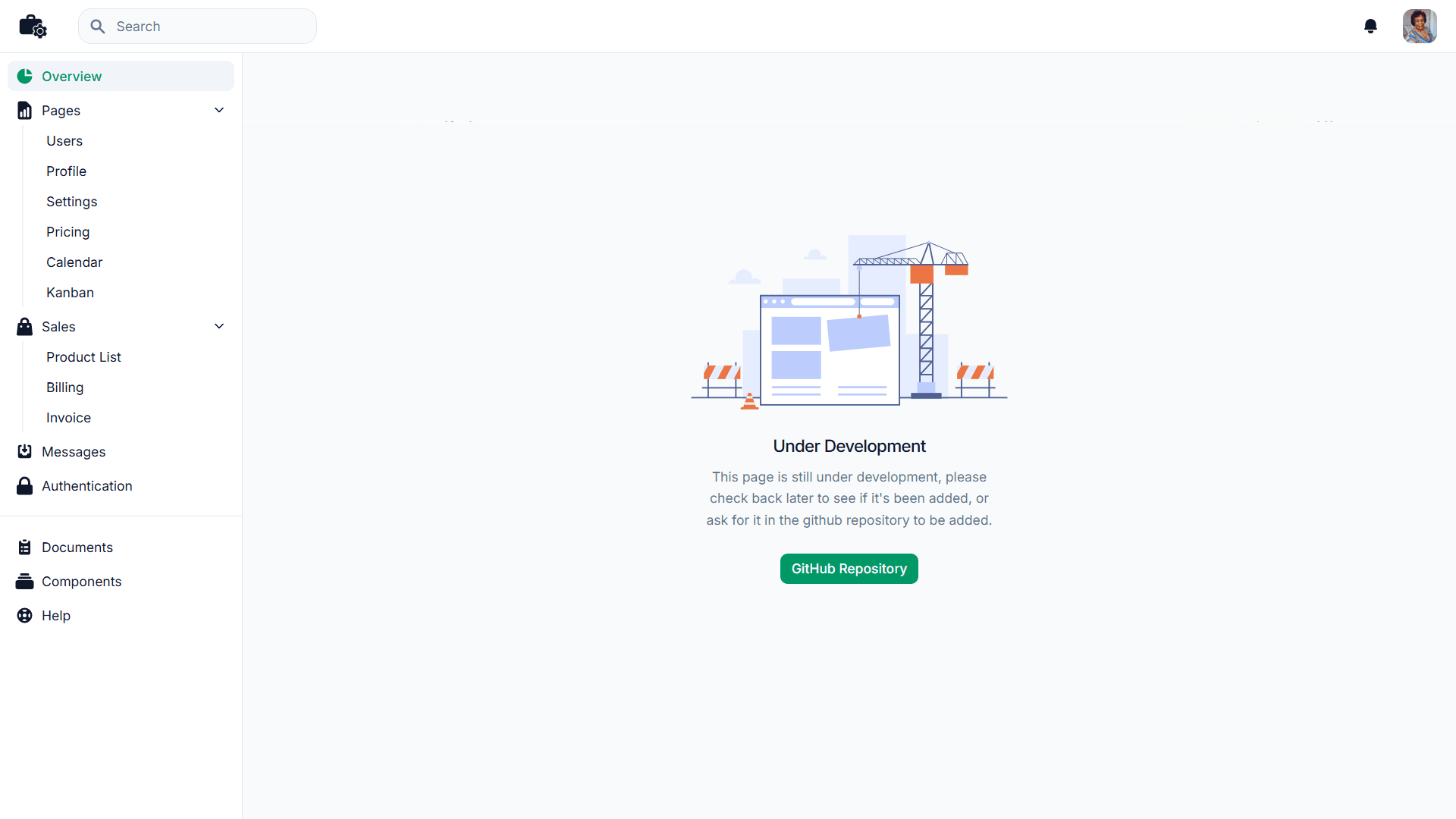Go to the Users page
This screenshot has width=1456, height=819.
(64, 141)
